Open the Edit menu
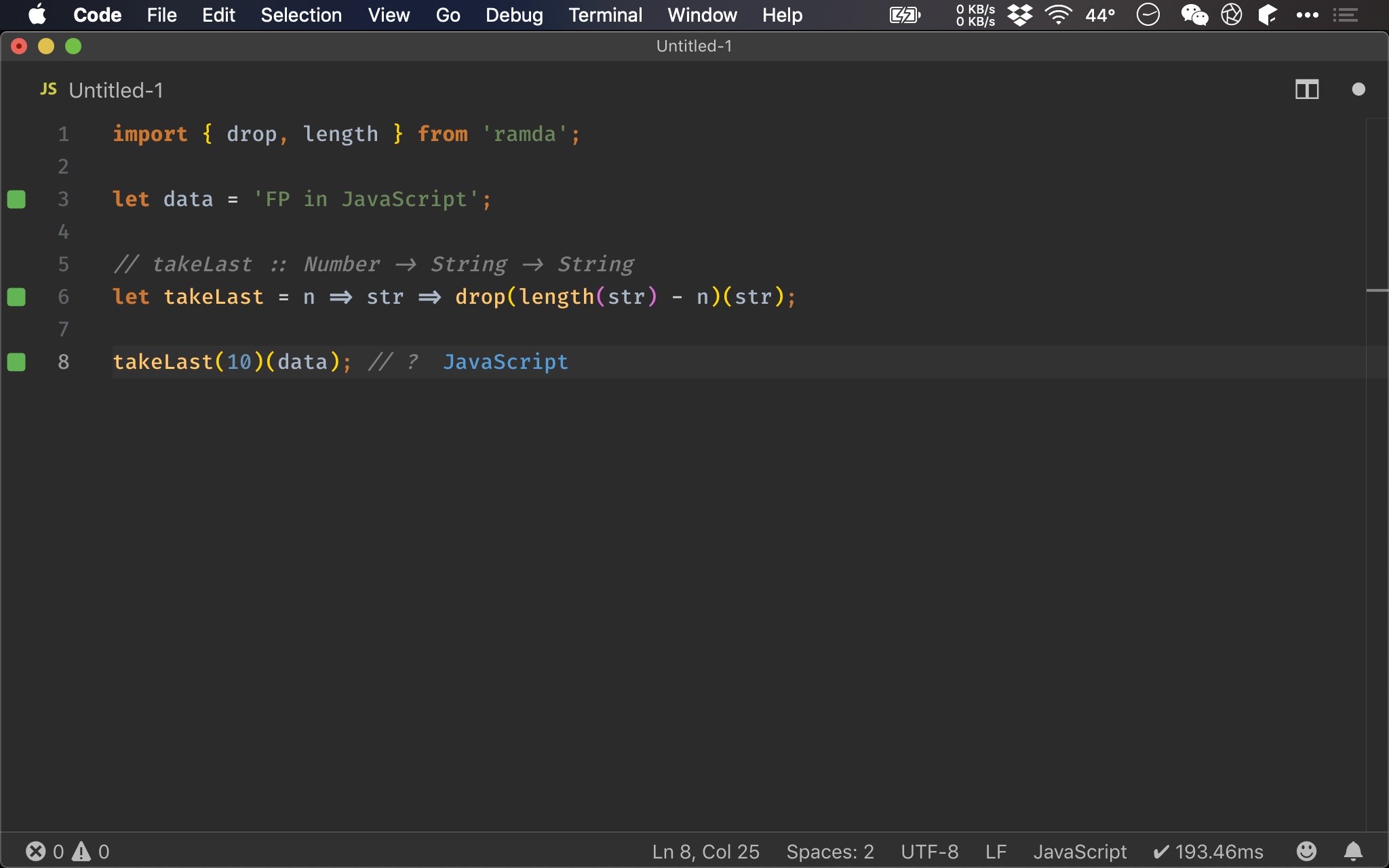 tap(218, 15)
